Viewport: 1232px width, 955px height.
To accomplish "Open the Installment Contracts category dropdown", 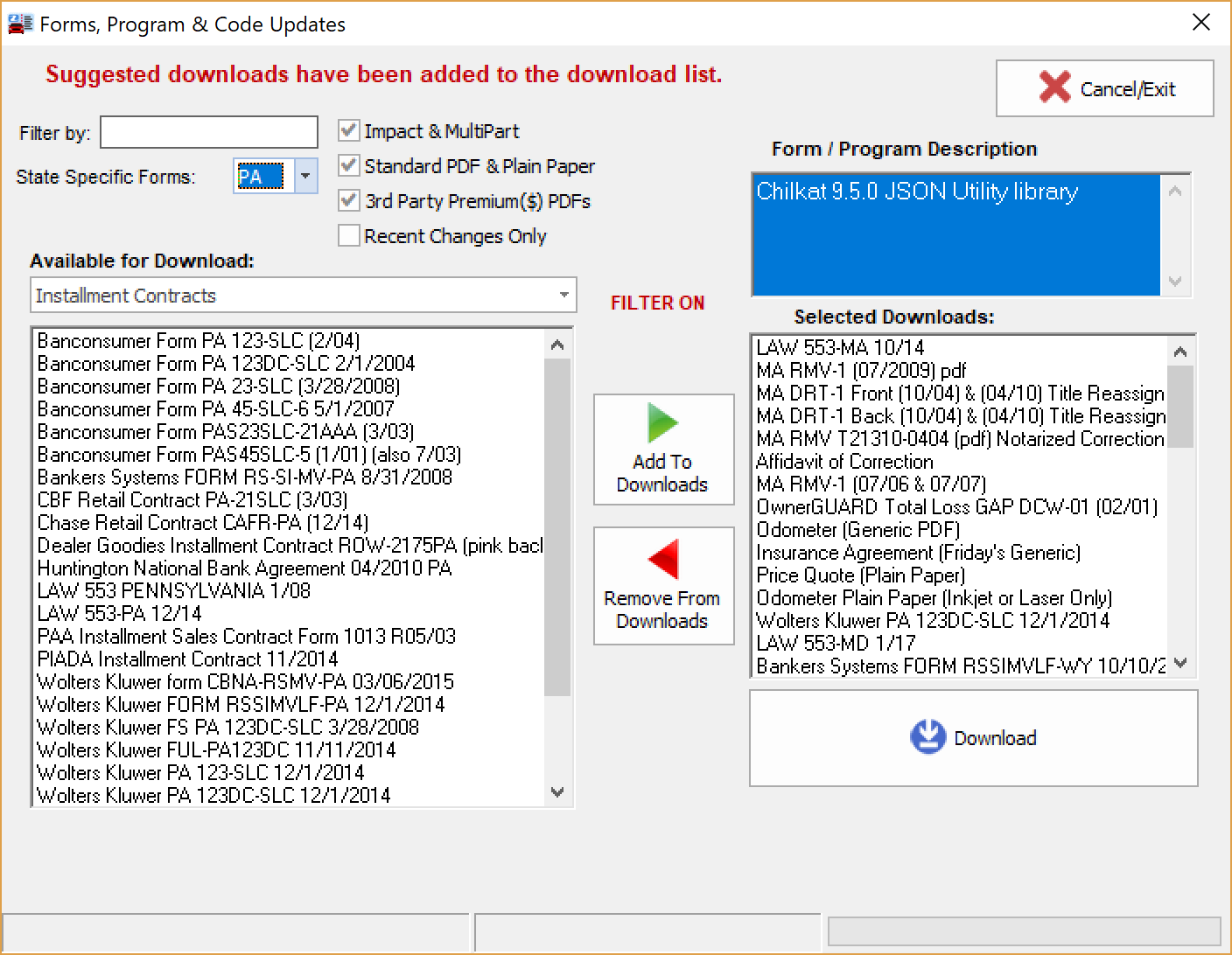I will 564,295.
